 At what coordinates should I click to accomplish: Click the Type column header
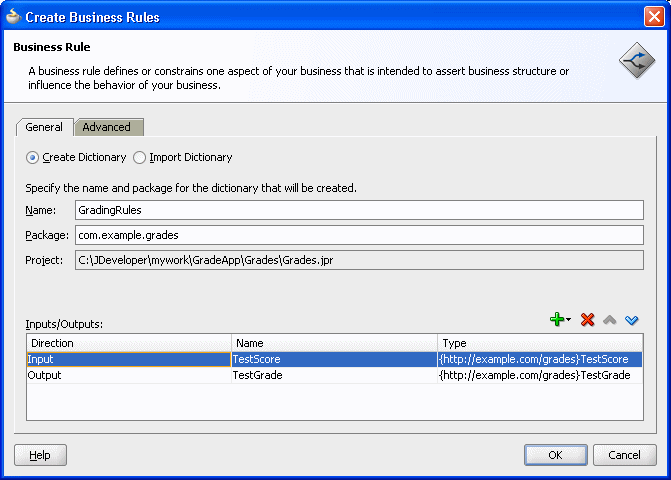(x=540, y=343)
